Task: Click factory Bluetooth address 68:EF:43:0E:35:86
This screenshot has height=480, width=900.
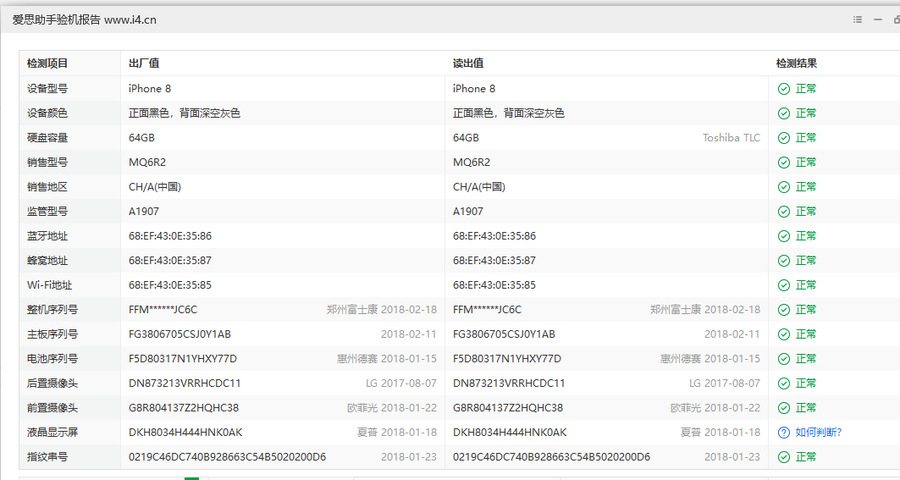Action: [170, 236]
